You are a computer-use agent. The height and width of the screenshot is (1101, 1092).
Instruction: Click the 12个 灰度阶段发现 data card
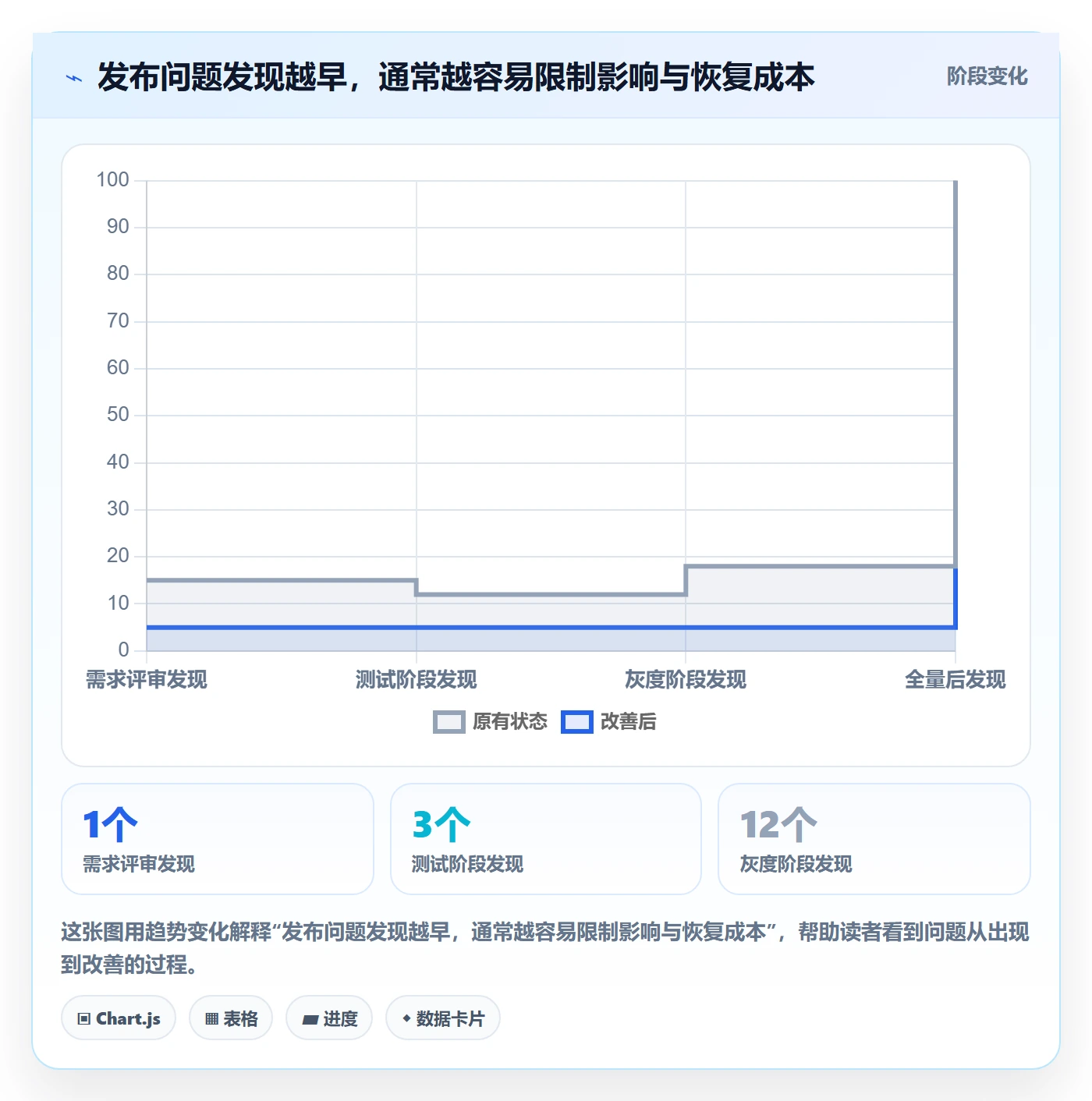(874, 839)
